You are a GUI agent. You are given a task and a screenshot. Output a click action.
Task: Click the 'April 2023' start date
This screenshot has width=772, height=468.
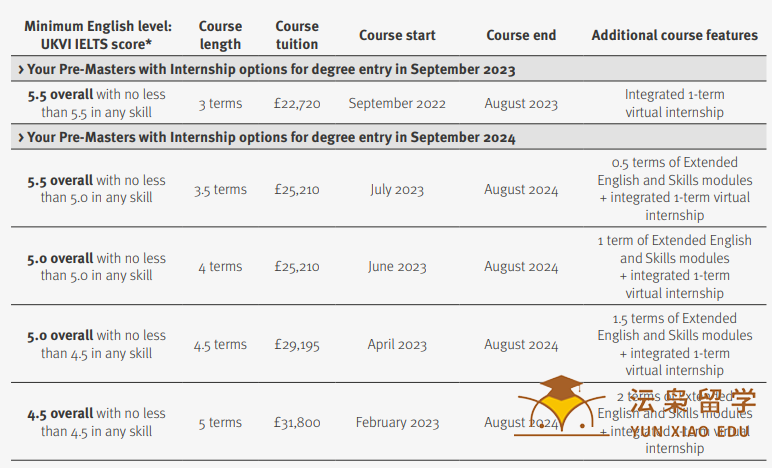(397, 345)
